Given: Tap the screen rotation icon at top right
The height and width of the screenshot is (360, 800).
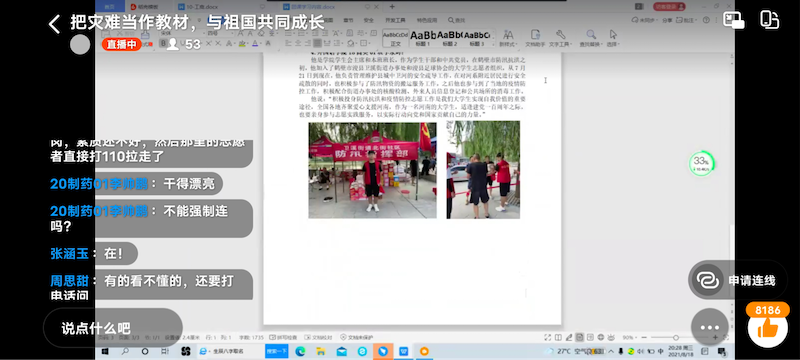Looking at the screenshot, I should coord(769,20).
